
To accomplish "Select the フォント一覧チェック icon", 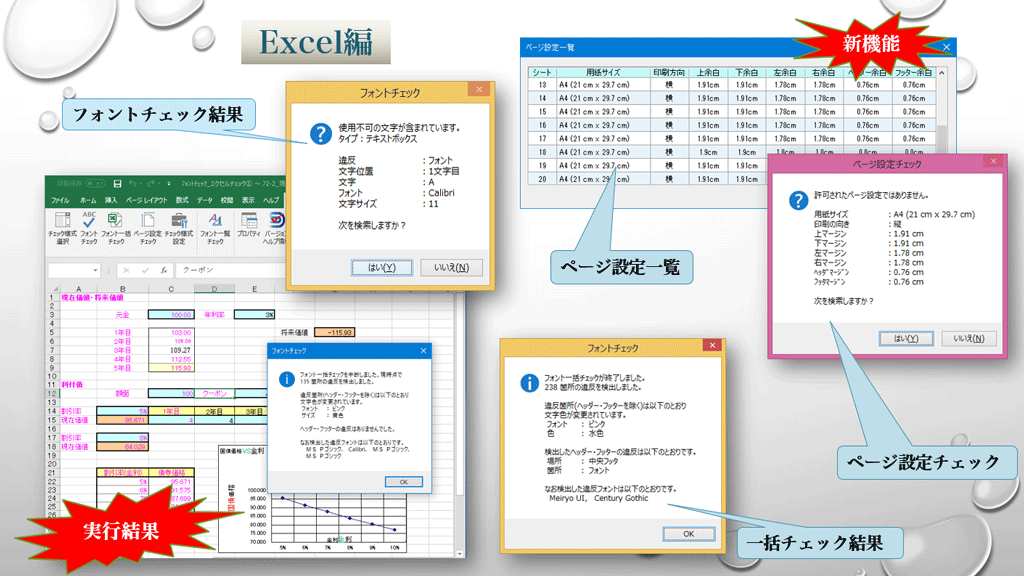I will [x=213, y=226].
